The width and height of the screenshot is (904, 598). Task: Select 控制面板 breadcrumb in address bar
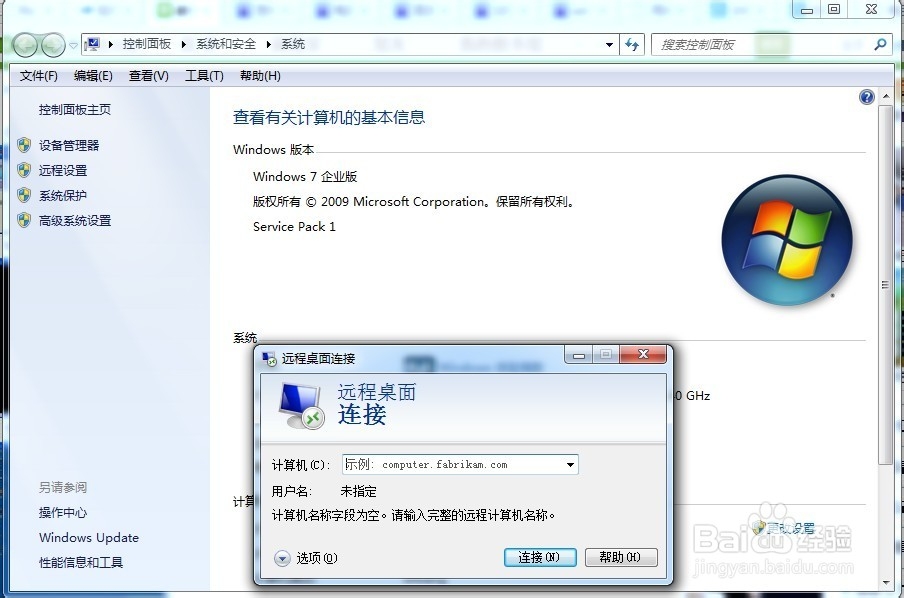[146, 44]
